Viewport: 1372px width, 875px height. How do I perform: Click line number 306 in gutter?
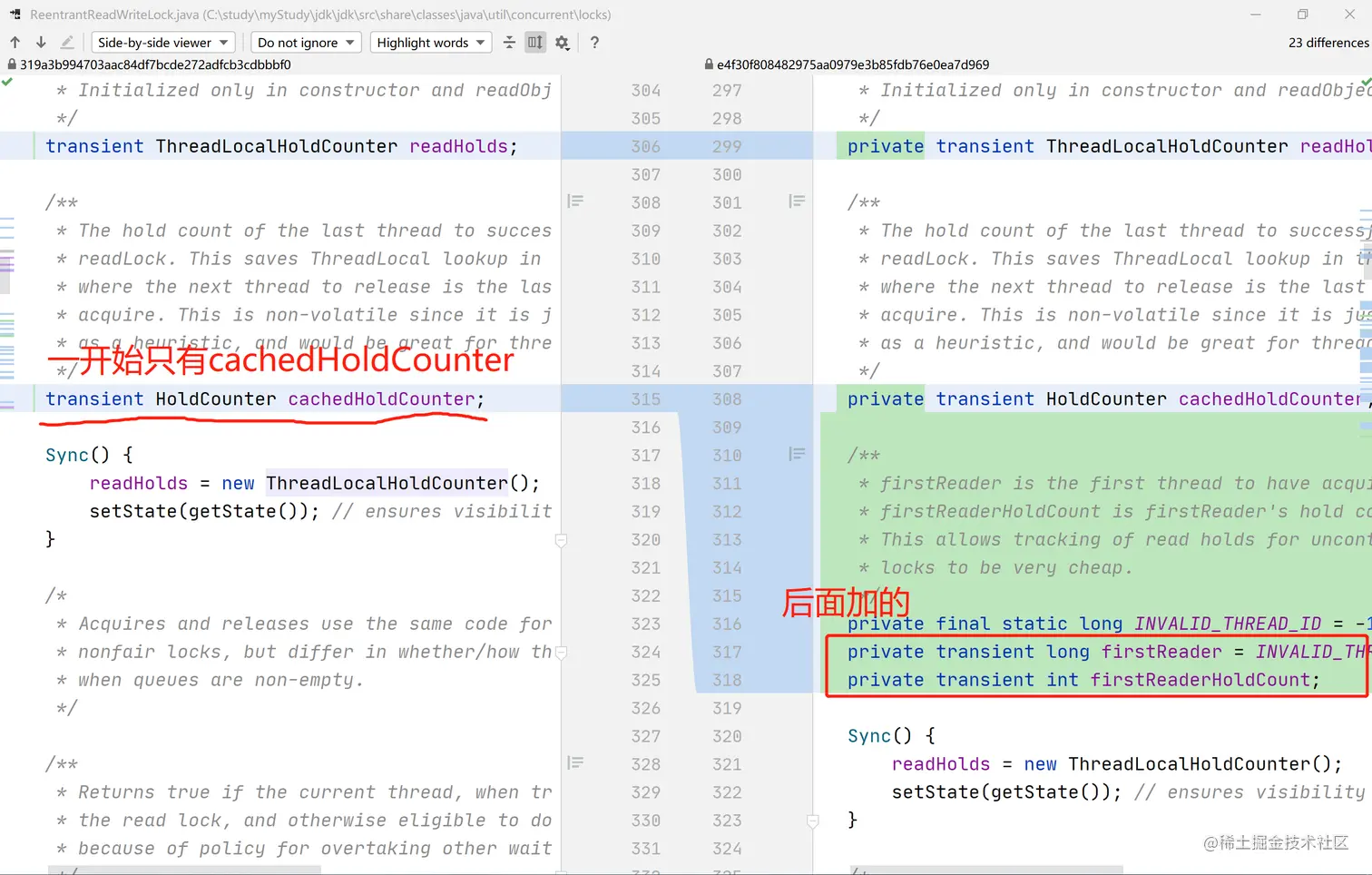(x=646, y=146)
